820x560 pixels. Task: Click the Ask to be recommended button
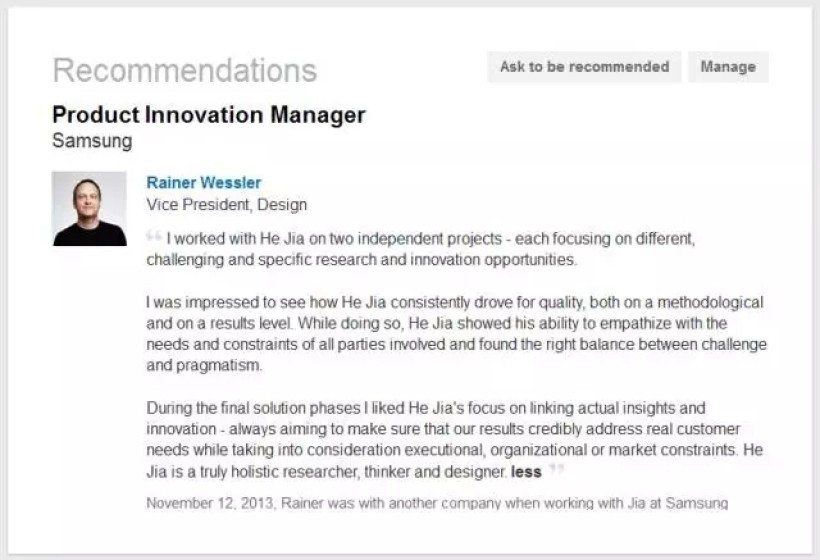click(x=584, y=67)
